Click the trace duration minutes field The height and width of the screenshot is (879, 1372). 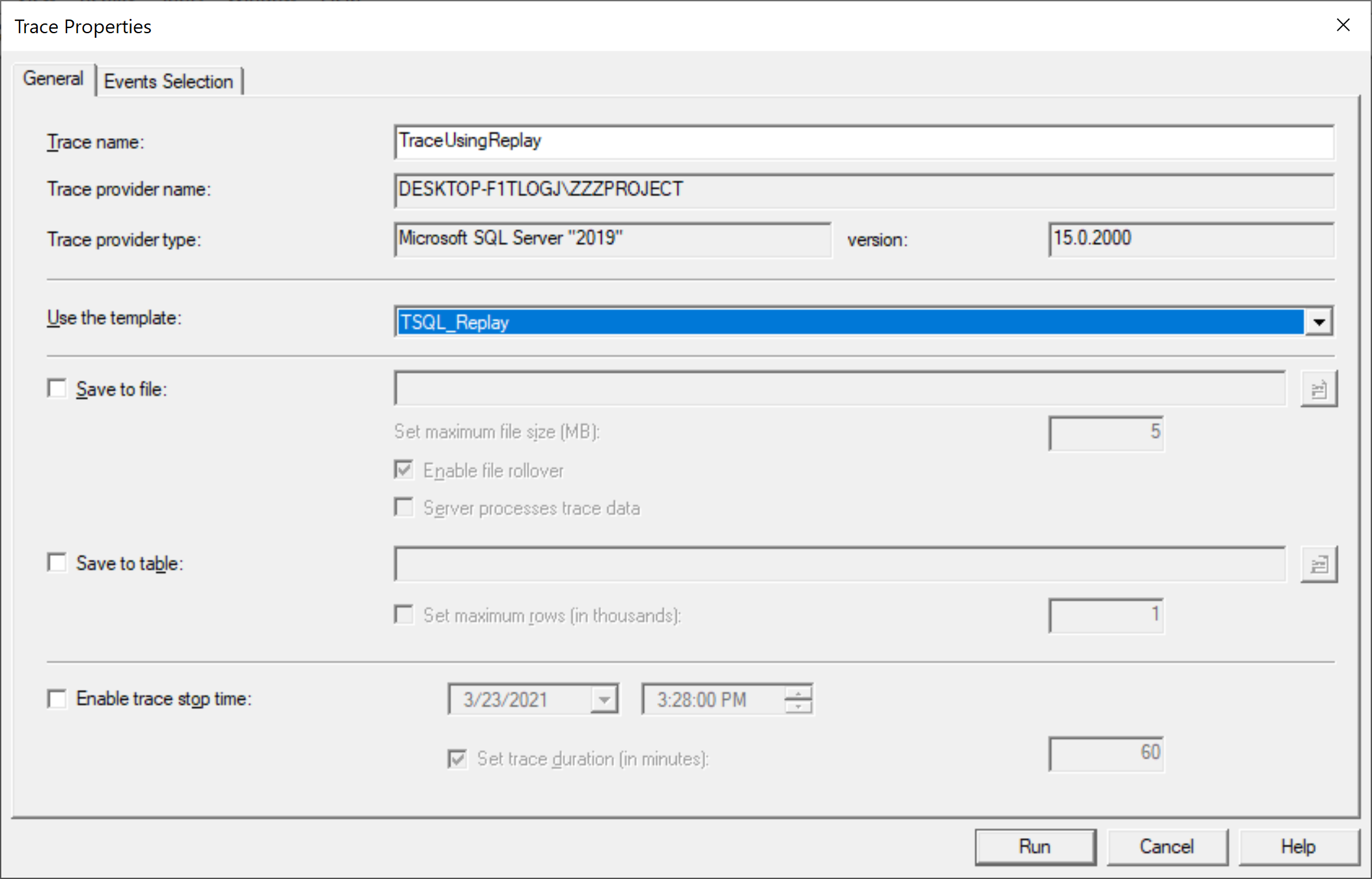(x=1106, y=753)
